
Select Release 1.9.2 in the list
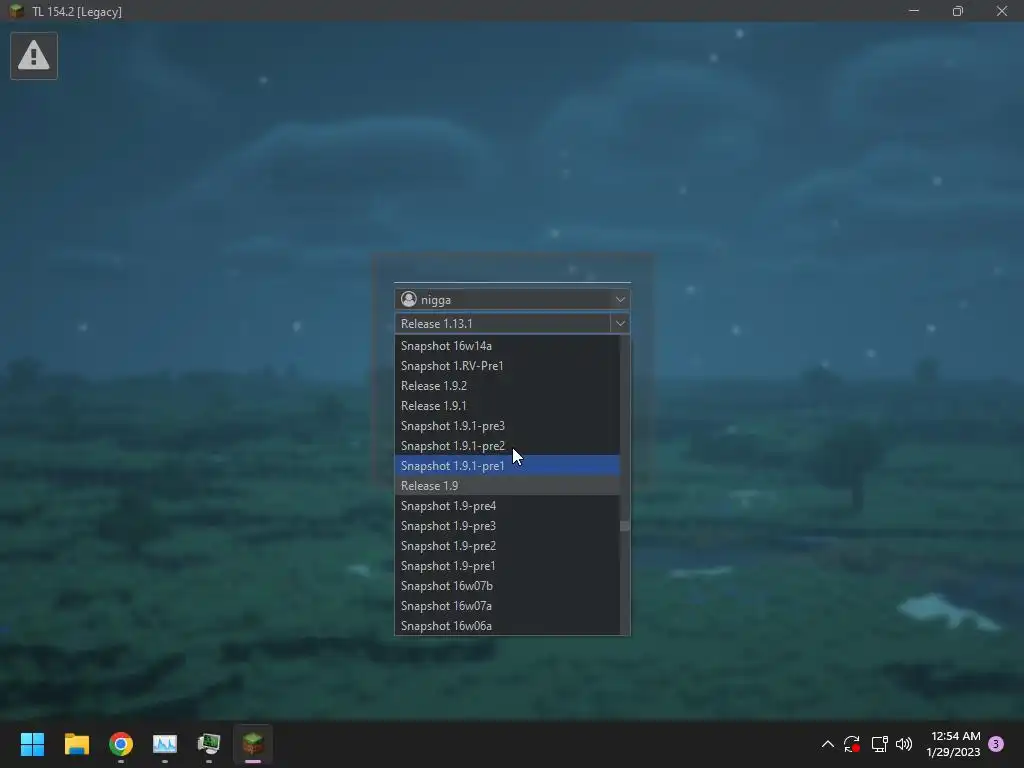point(507,386)
